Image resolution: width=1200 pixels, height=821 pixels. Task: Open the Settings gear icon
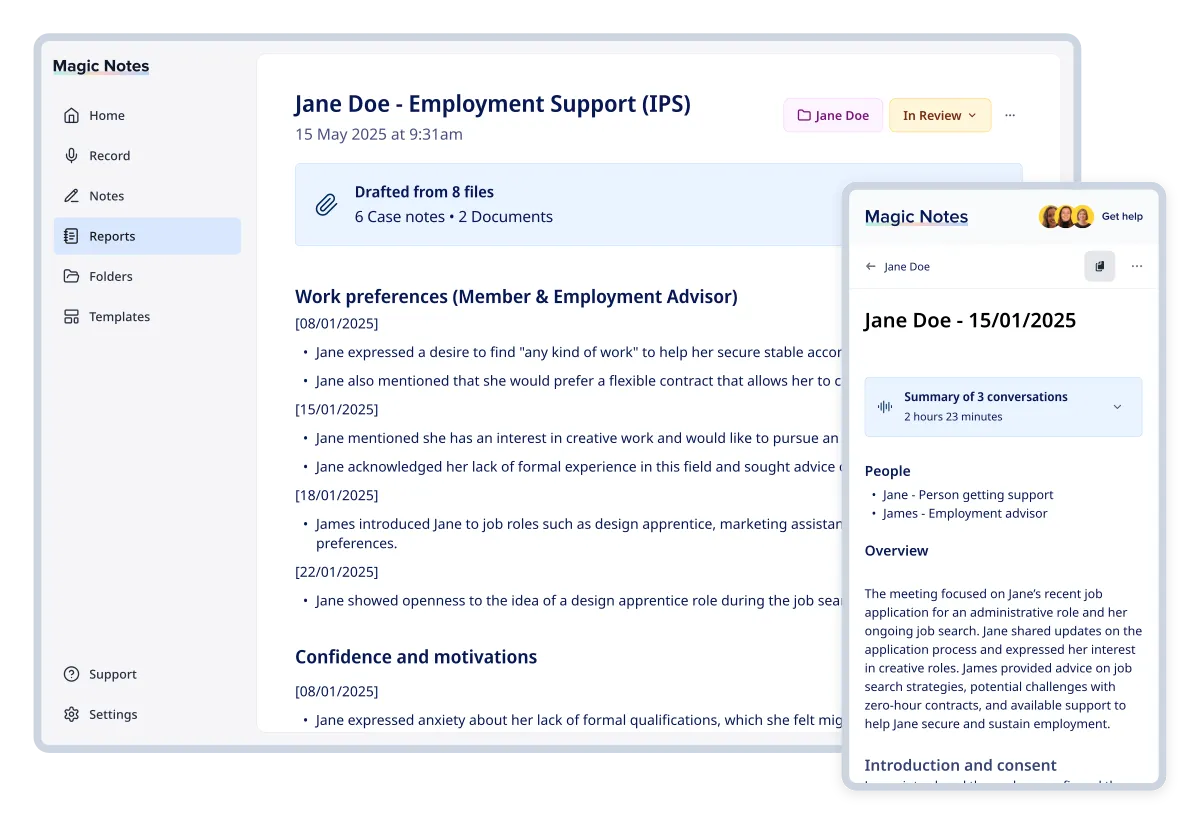tap(71, 714)
